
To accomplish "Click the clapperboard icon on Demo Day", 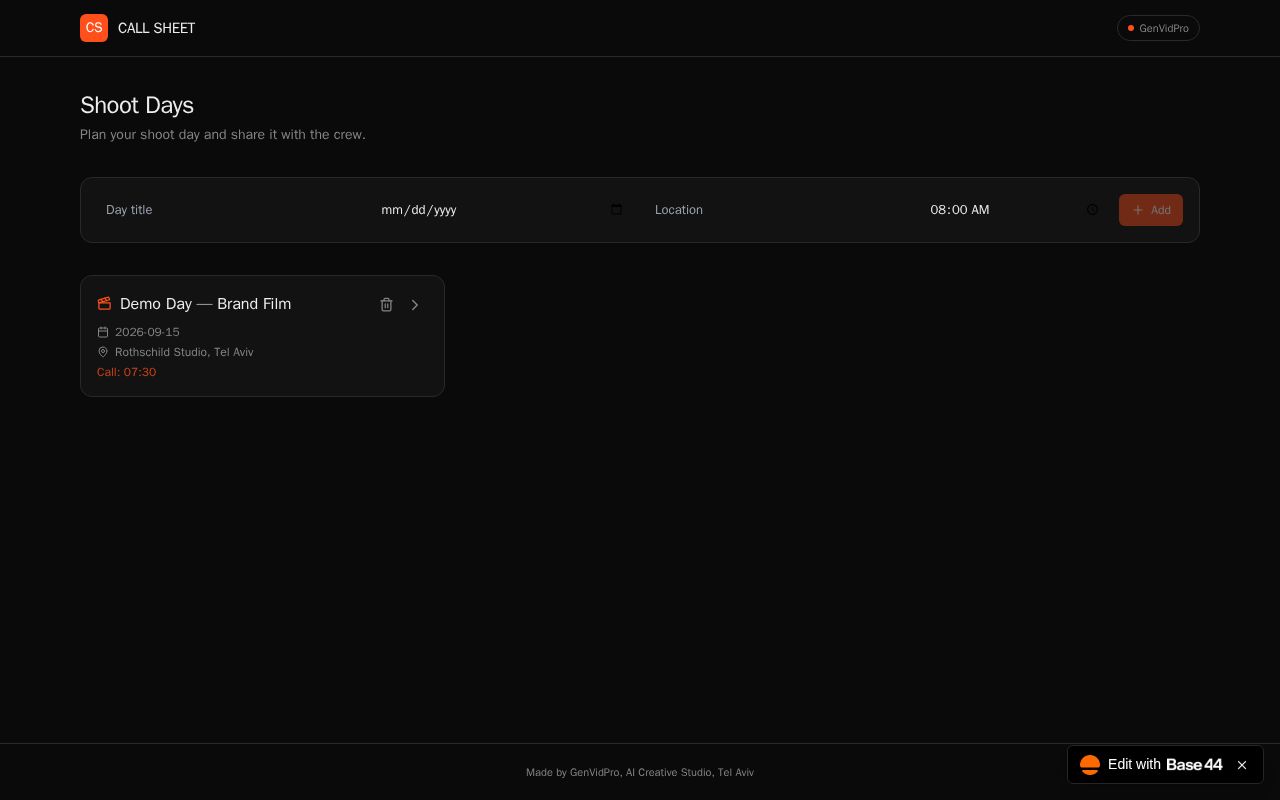I will (x=104, y=304).
